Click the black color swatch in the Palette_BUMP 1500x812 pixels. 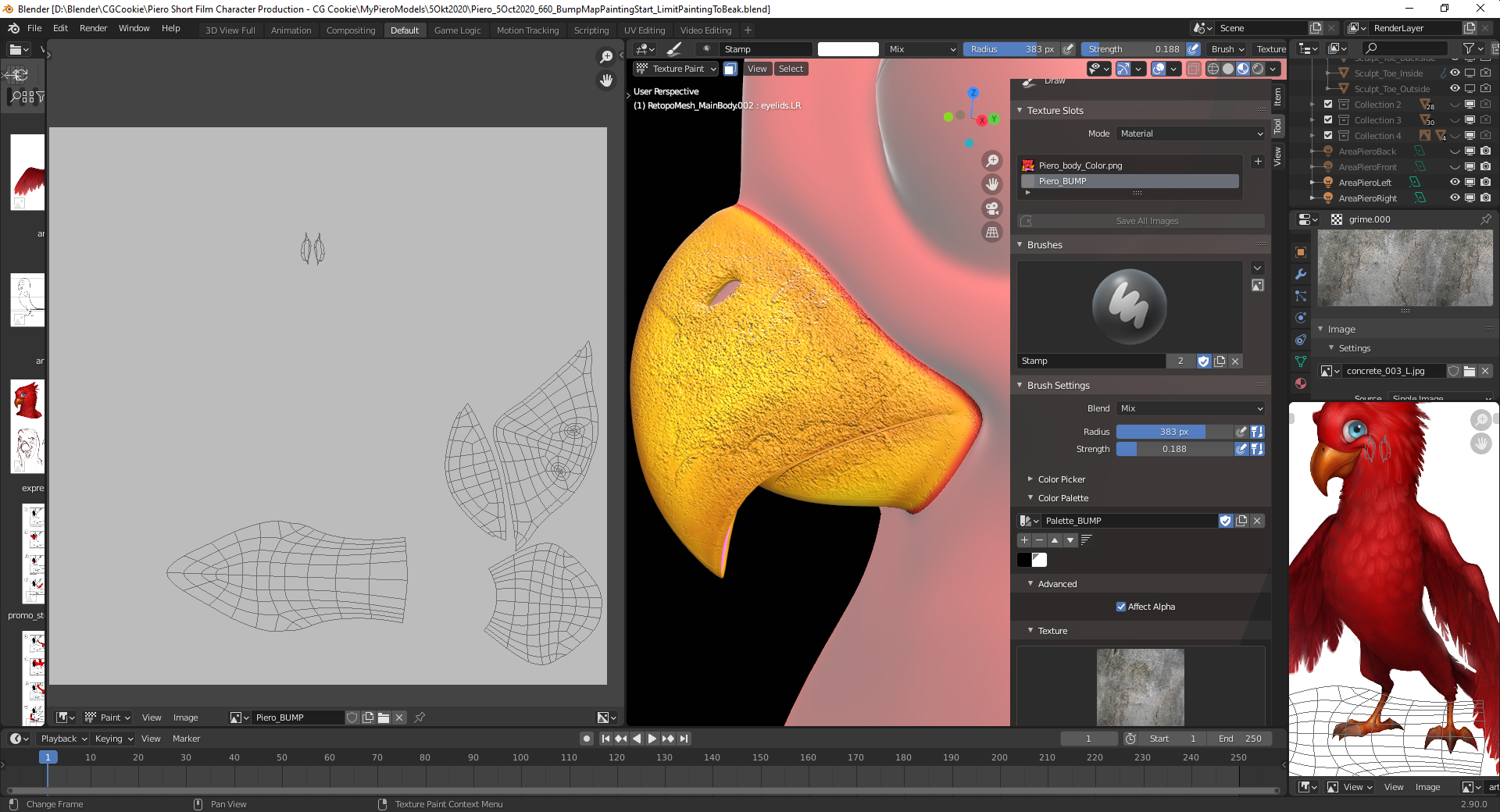point(1024,560)
